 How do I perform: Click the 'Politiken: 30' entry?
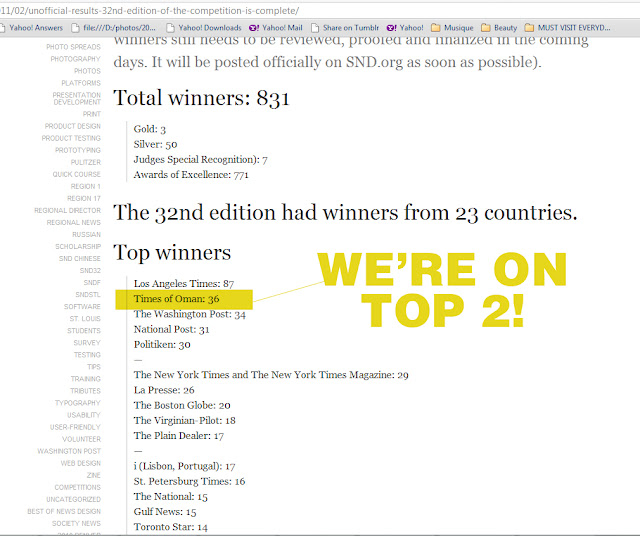click(x=162, y=345)
